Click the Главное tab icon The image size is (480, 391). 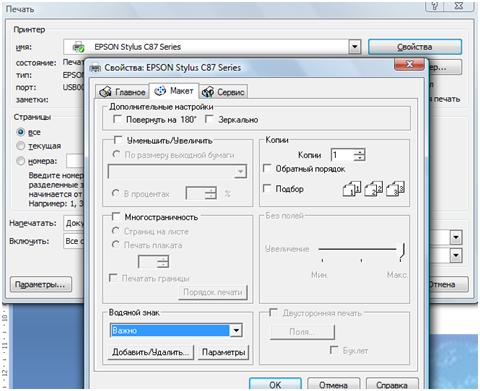click(105, 92)
